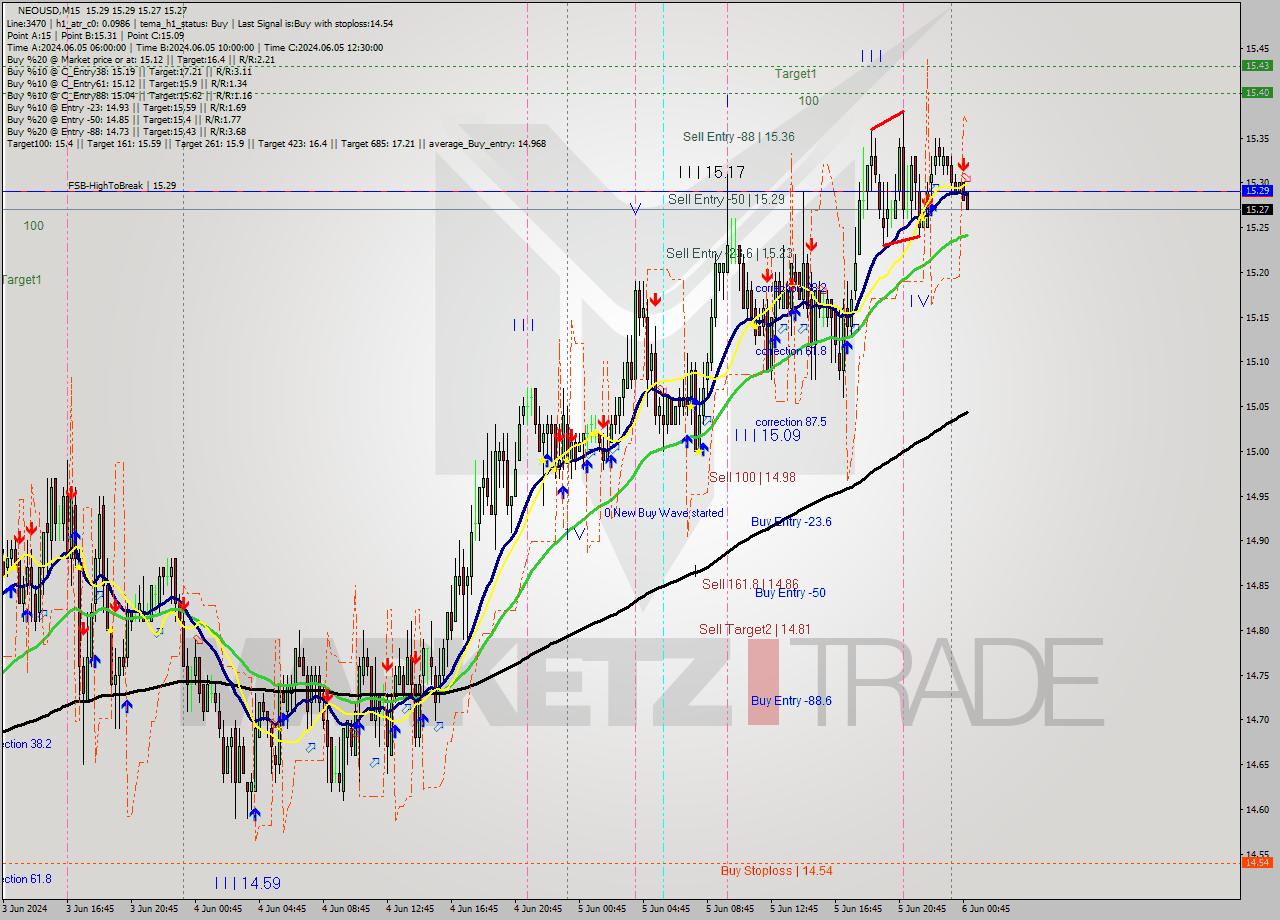Click the 'Buy Stoploss | 14.54' label
The height and width of the screenshot is (920, 1280).
click(x=776, y=871)
